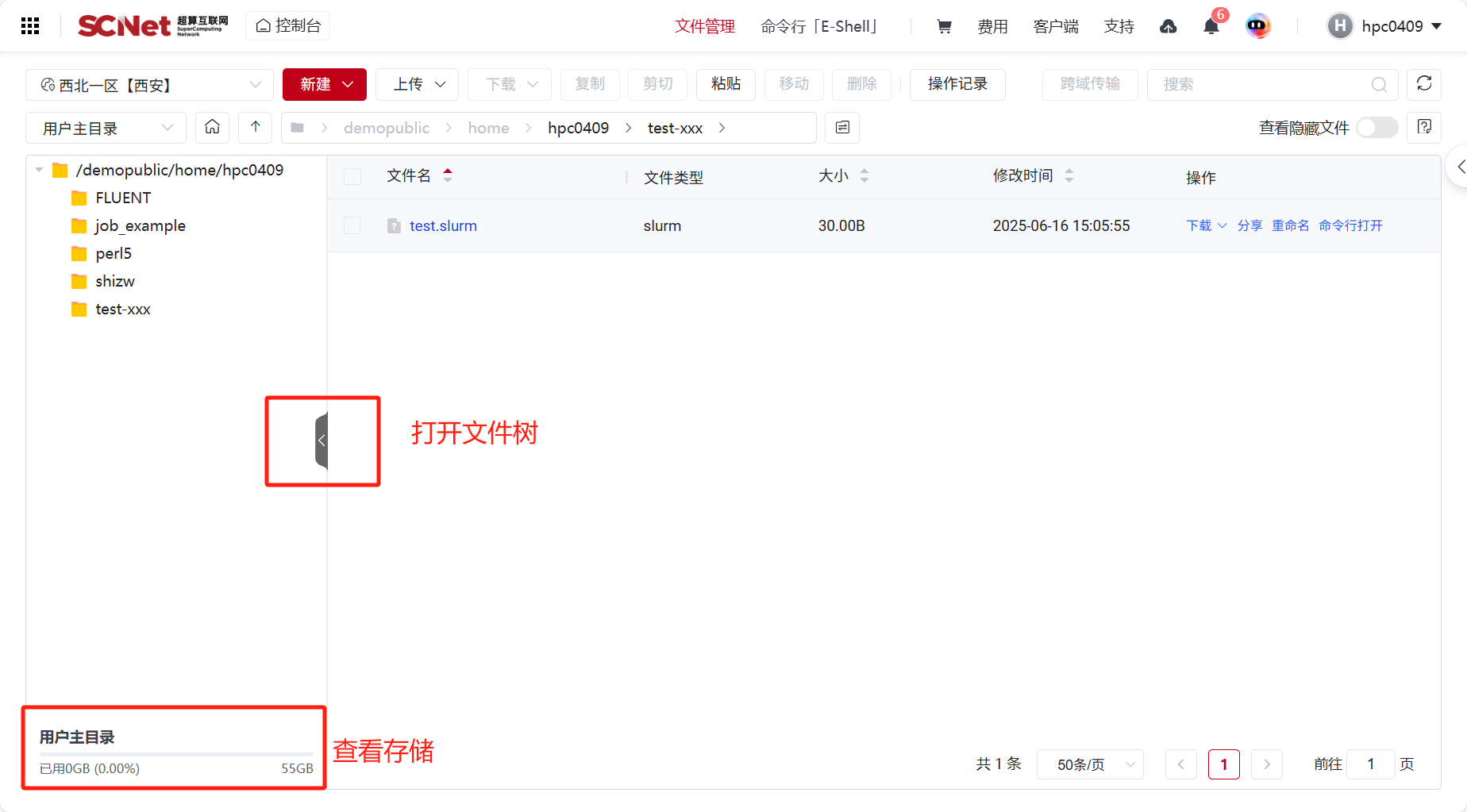The height and width of the screenshot is (812, 1467).
Task: Click the 用户主目录 storage usage bar
Action: point(175,753)
